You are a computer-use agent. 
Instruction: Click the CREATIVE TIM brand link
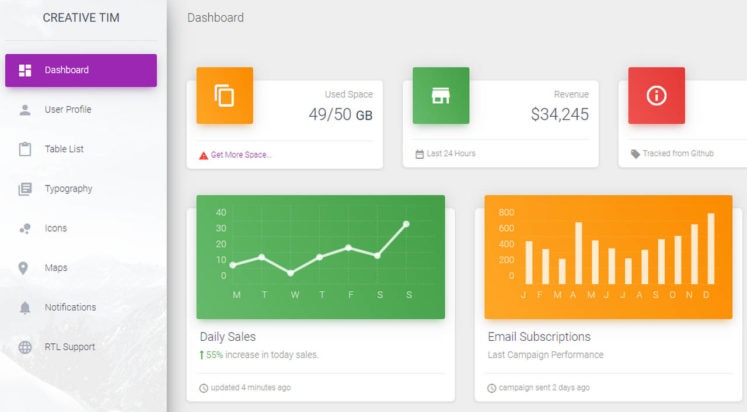pos(83,18)
